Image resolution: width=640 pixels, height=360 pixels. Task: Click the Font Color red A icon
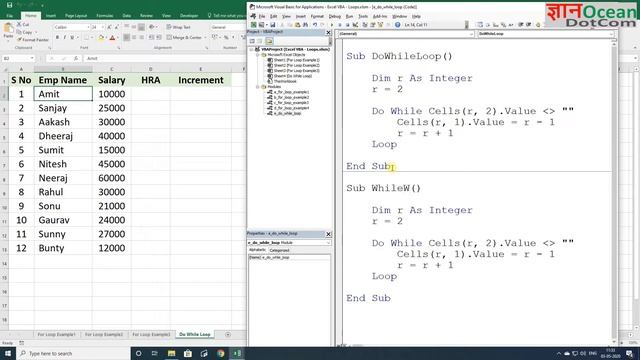[112, 38]
